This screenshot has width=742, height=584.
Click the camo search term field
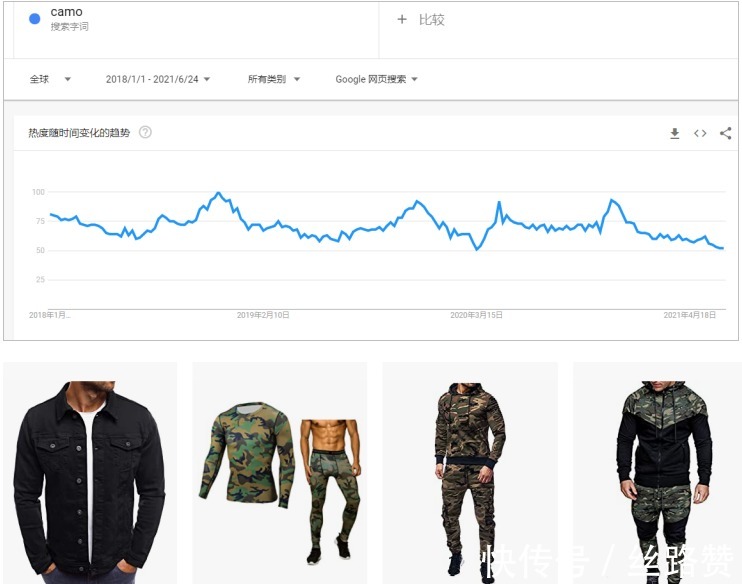(67, 13)
